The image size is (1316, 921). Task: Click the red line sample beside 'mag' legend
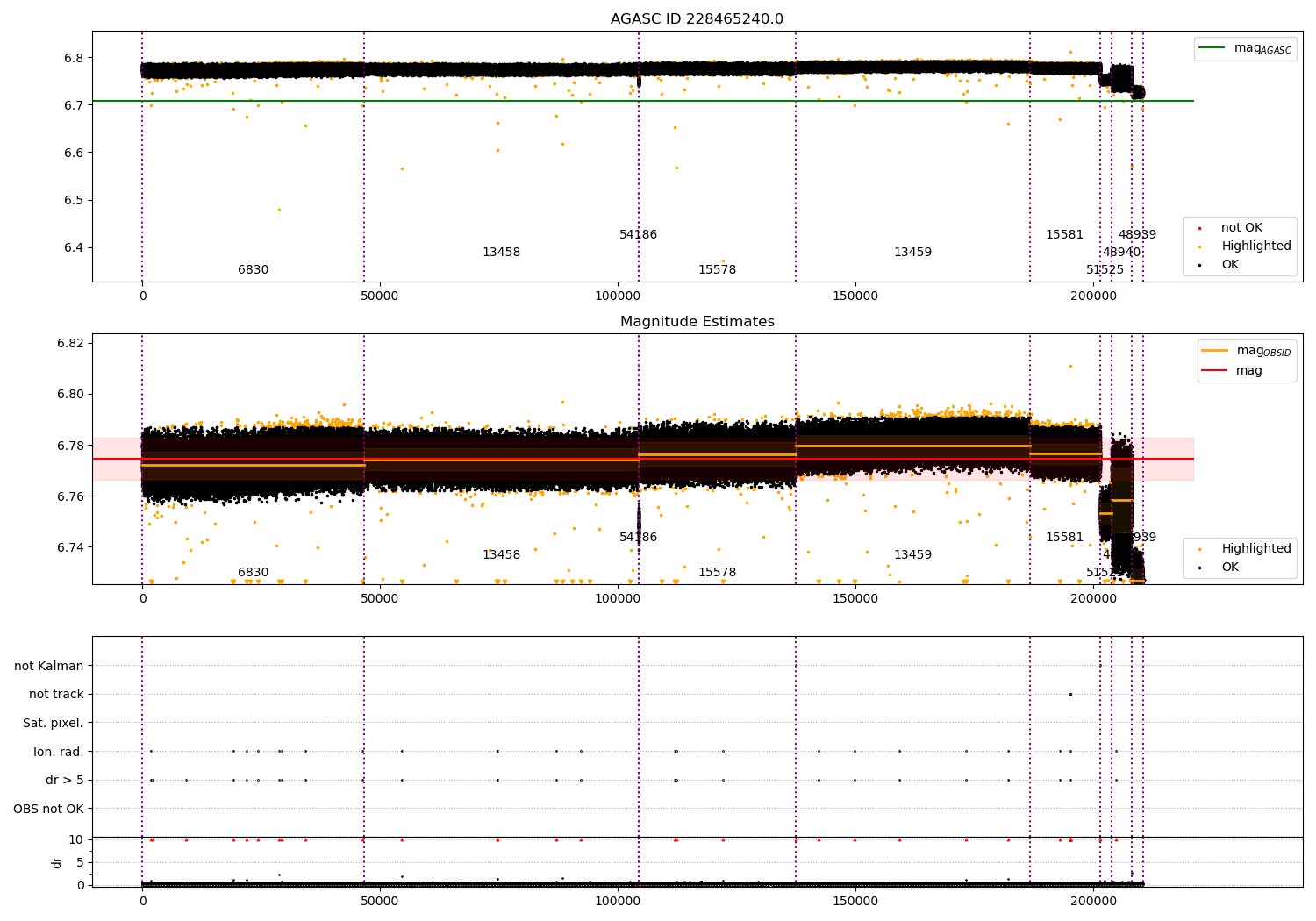(x=1215, y=371)
